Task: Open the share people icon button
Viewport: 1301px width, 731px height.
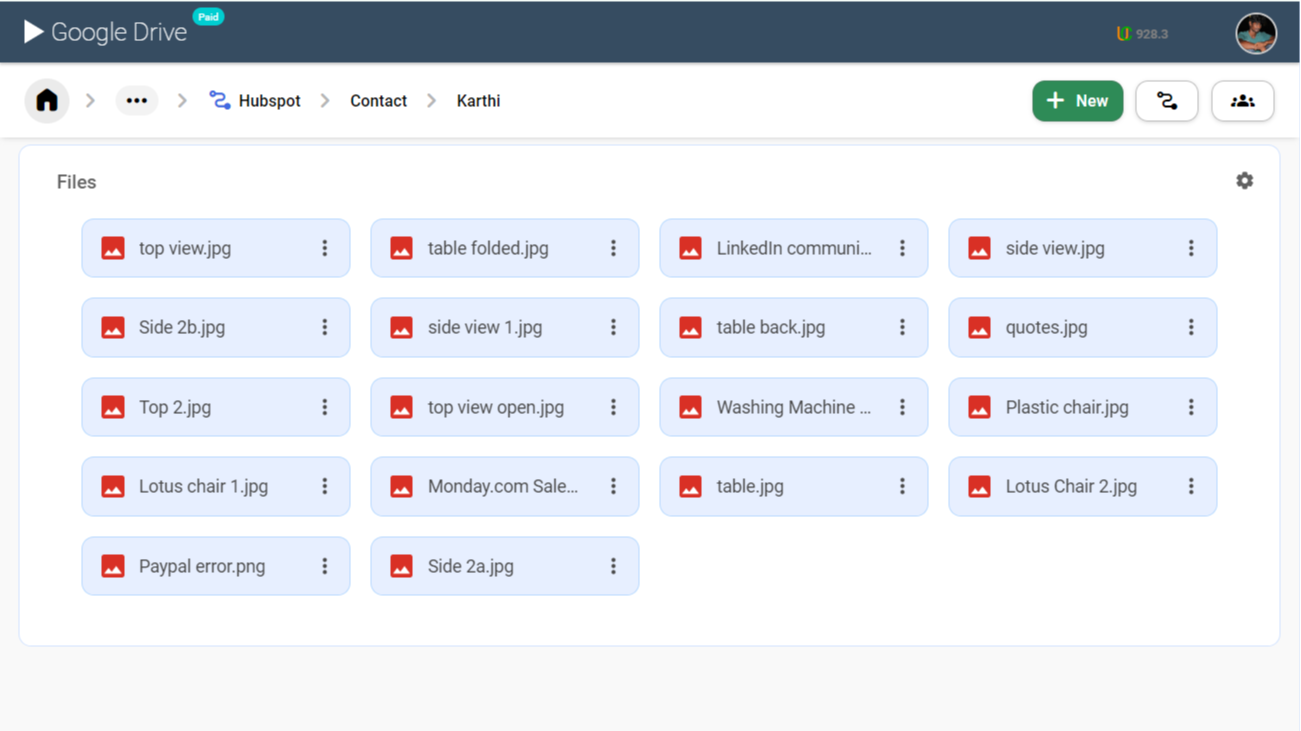Action: [1242, 101]
